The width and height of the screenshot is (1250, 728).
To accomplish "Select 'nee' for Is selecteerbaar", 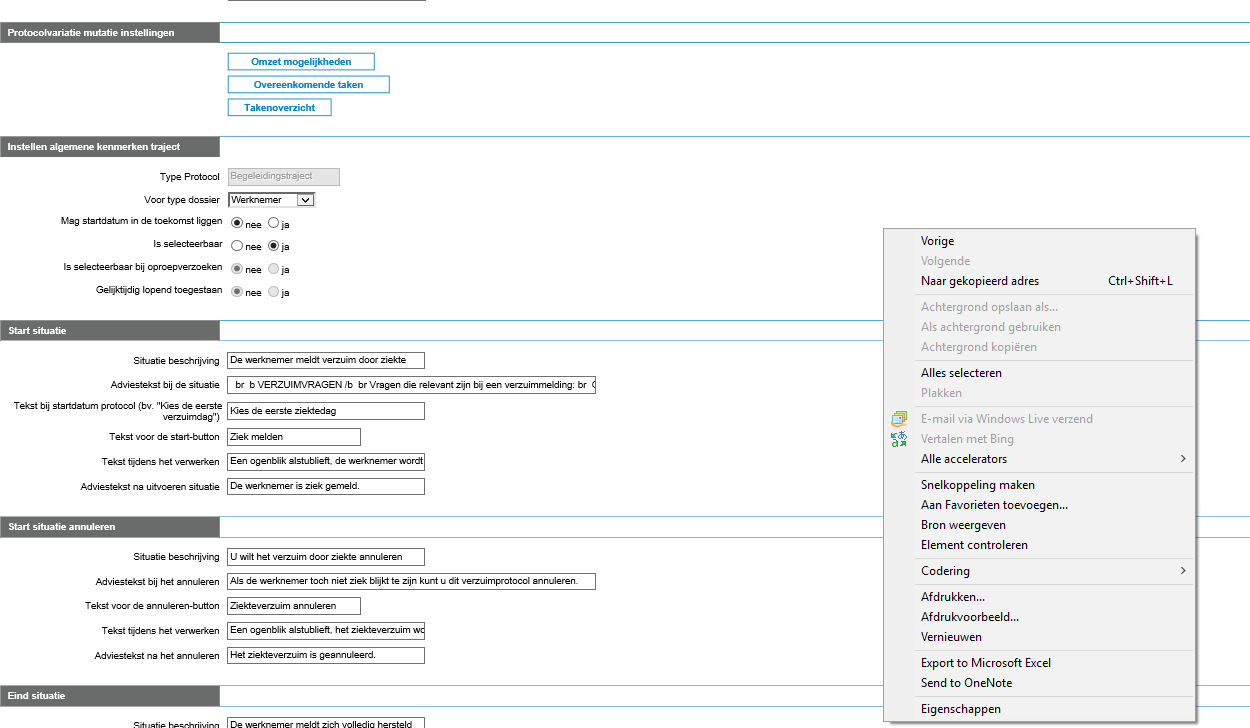I will [237, 246].
